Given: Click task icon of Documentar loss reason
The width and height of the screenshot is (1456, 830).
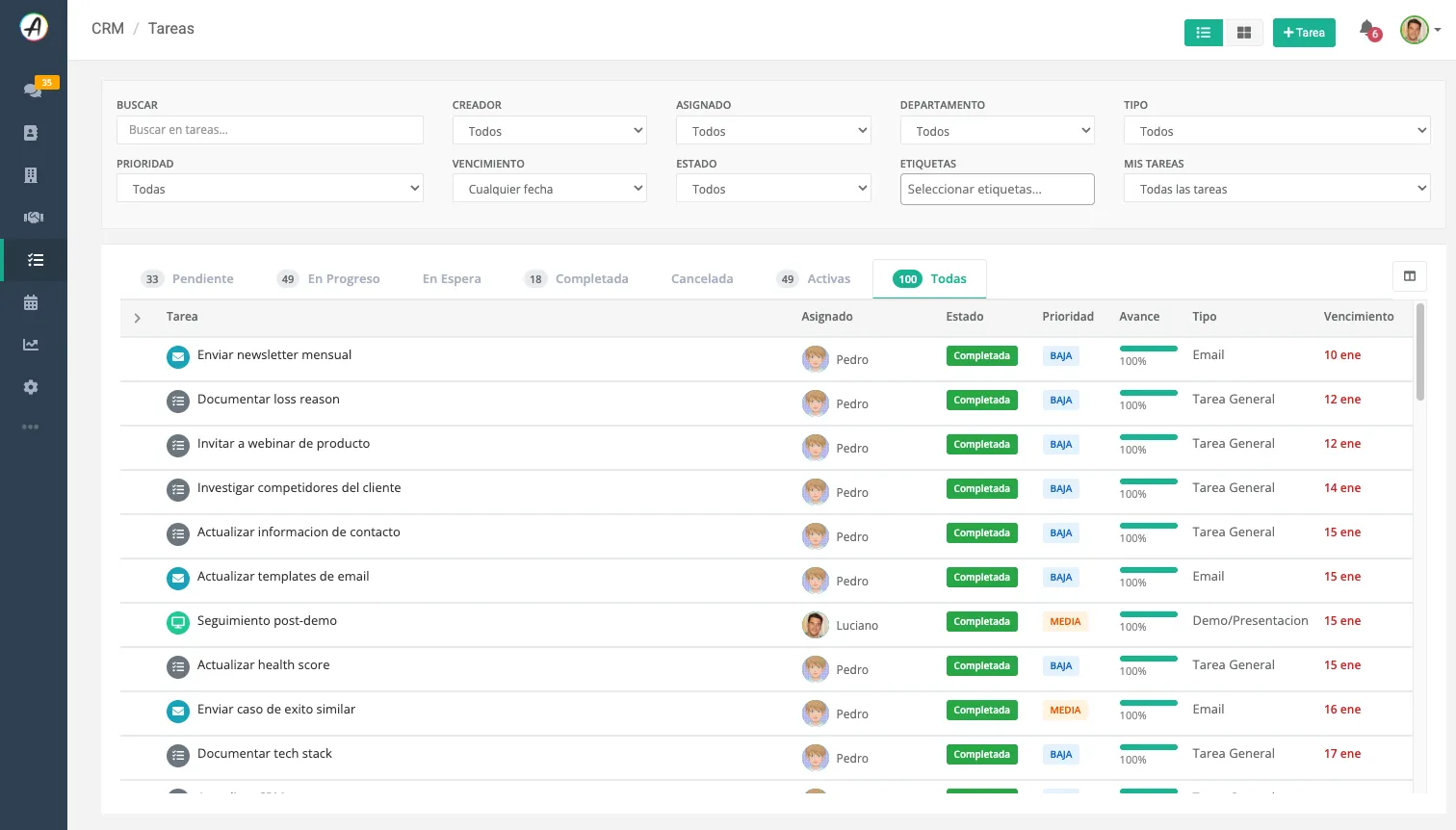Looking at the screenshot, I should click(x=178, y=402).
